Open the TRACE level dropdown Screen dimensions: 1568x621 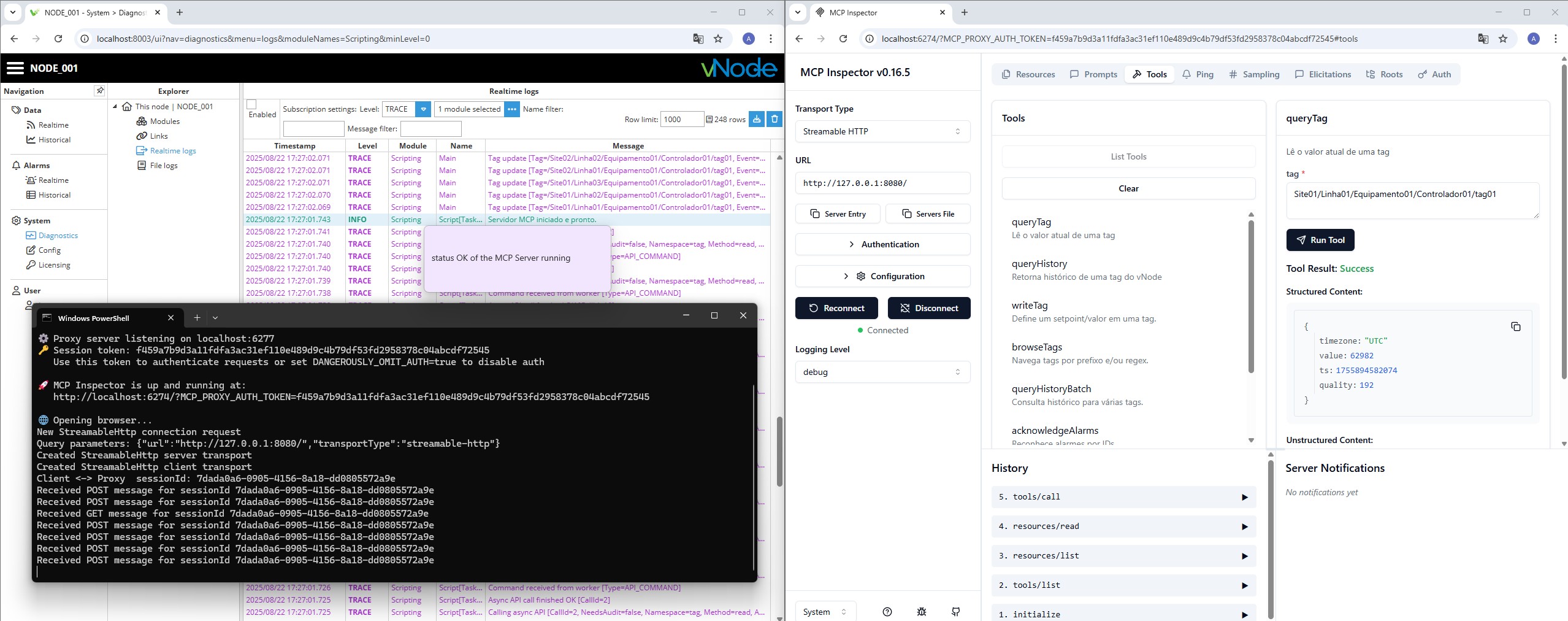423,109
